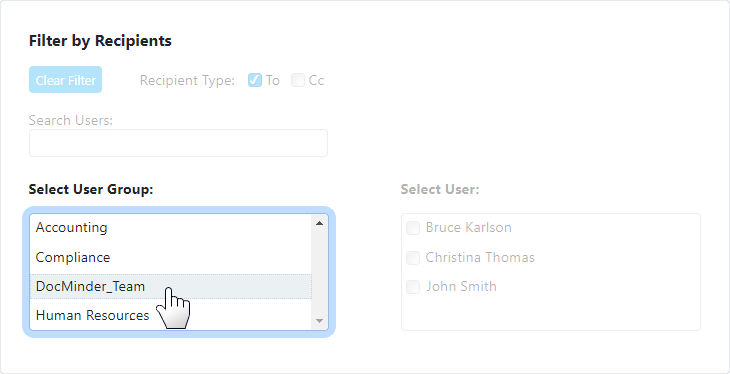Click the Filter by Recipients title
This screenshot has height=374, width=730.
(x=100, y=41)
